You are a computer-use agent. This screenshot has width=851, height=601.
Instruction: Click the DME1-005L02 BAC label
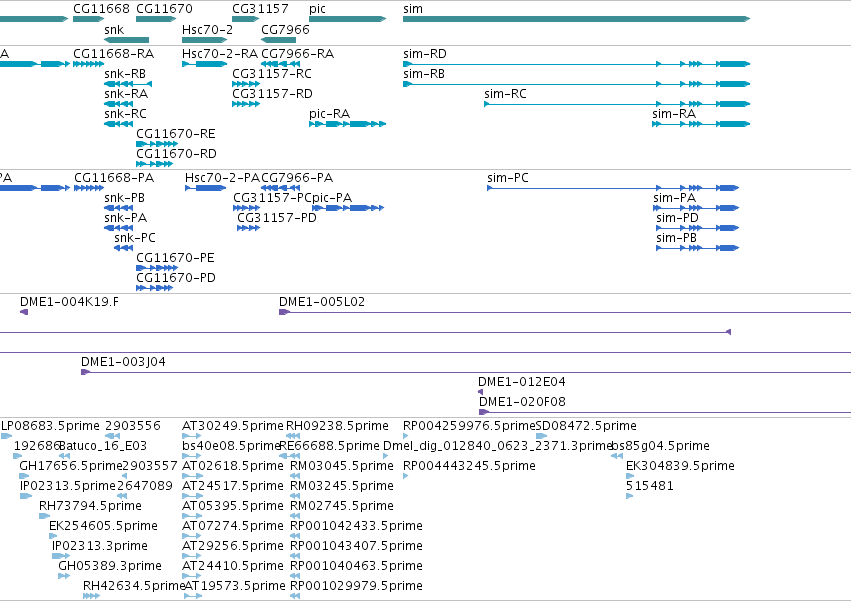tap(322, 302)
